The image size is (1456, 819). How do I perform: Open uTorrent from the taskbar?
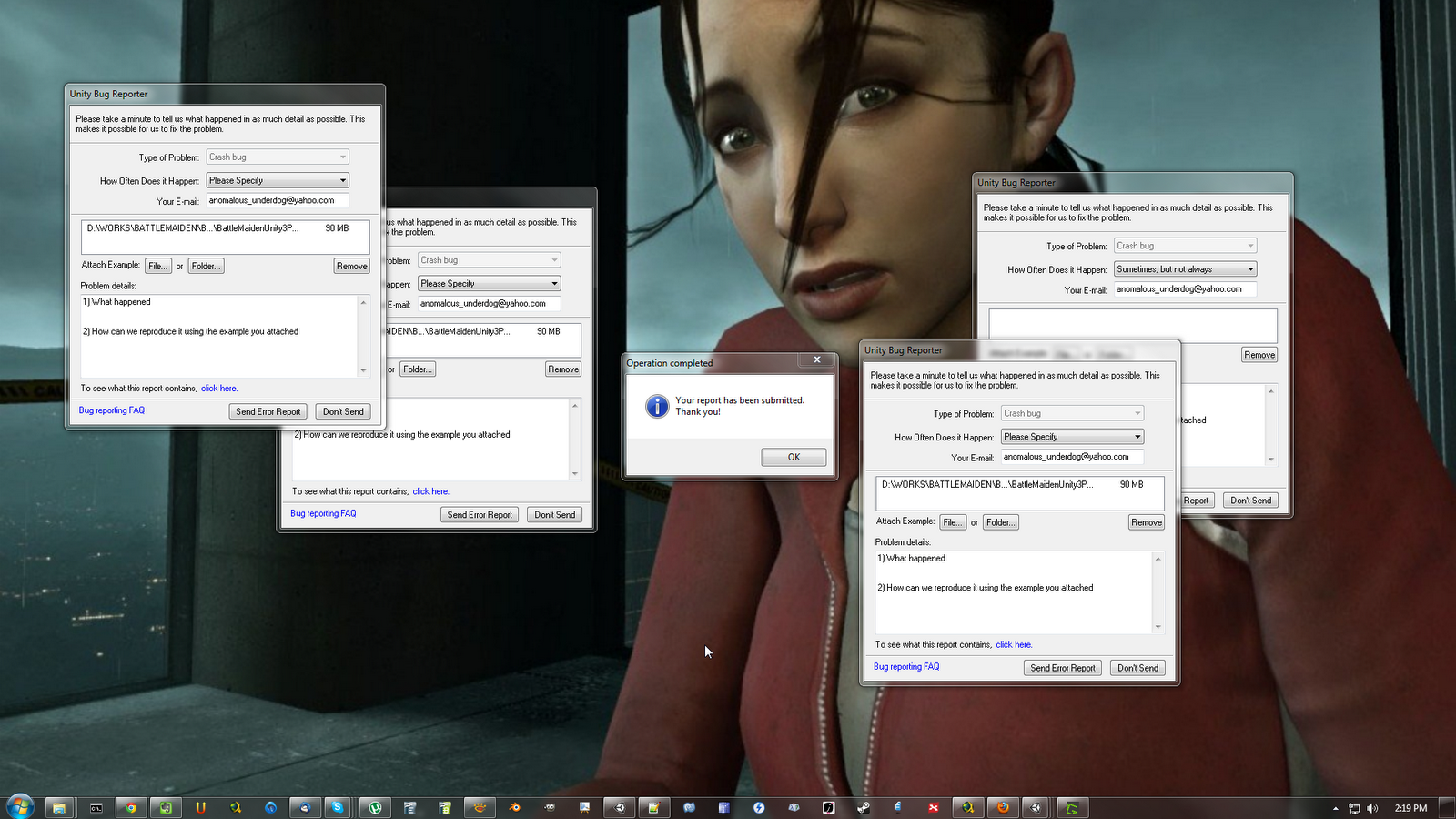[375, 807]
